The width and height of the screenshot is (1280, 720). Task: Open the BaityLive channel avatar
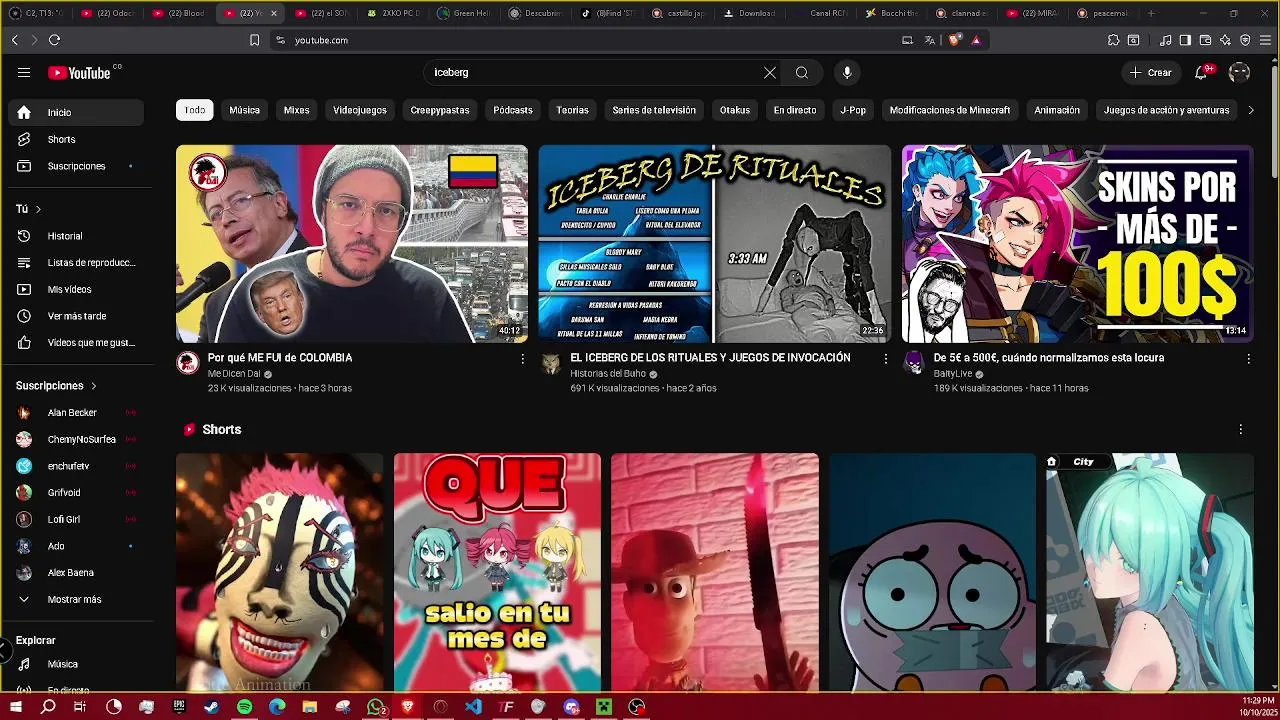click(913, 363)
